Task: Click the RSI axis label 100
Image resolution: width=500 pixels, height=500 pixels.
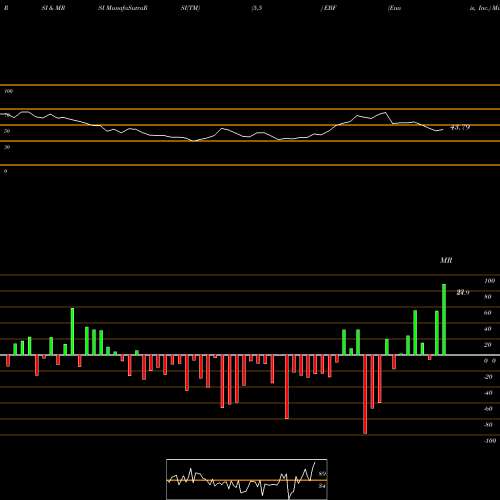Action: click(x=9, y=91)
